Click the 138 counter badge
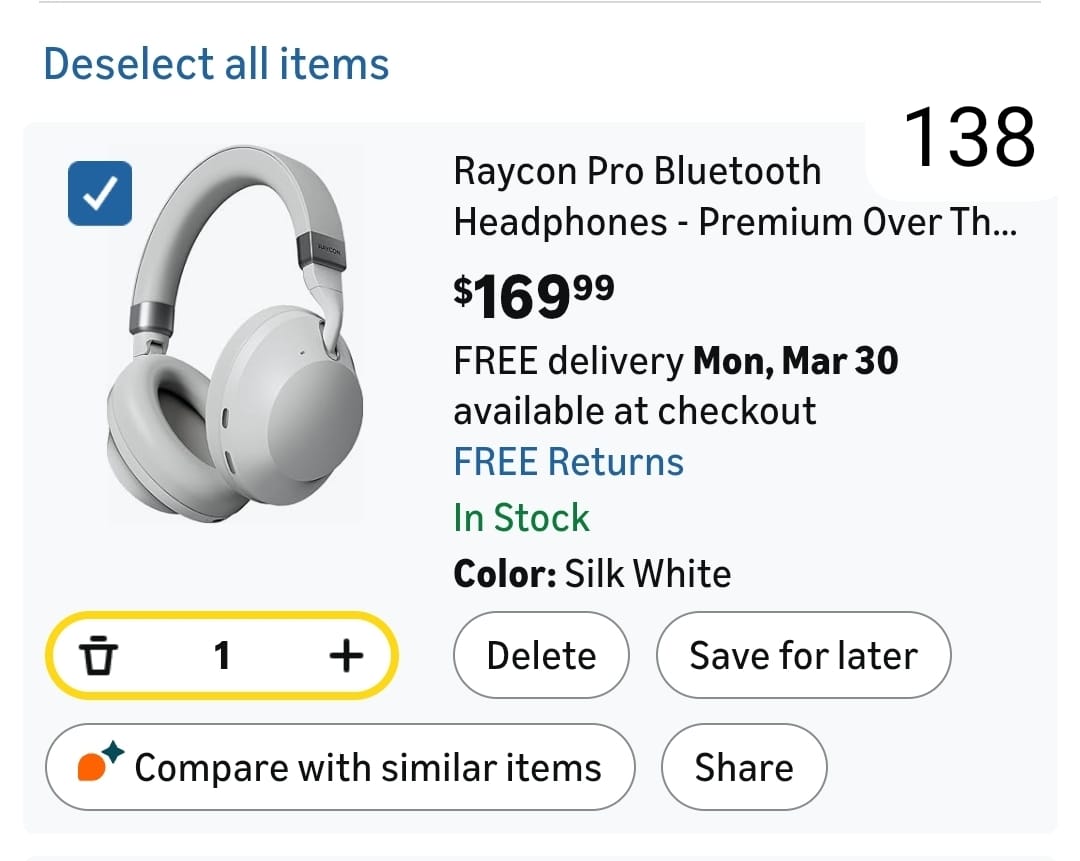The height and width of the screenshot is (861, 1080). (968, 138)
